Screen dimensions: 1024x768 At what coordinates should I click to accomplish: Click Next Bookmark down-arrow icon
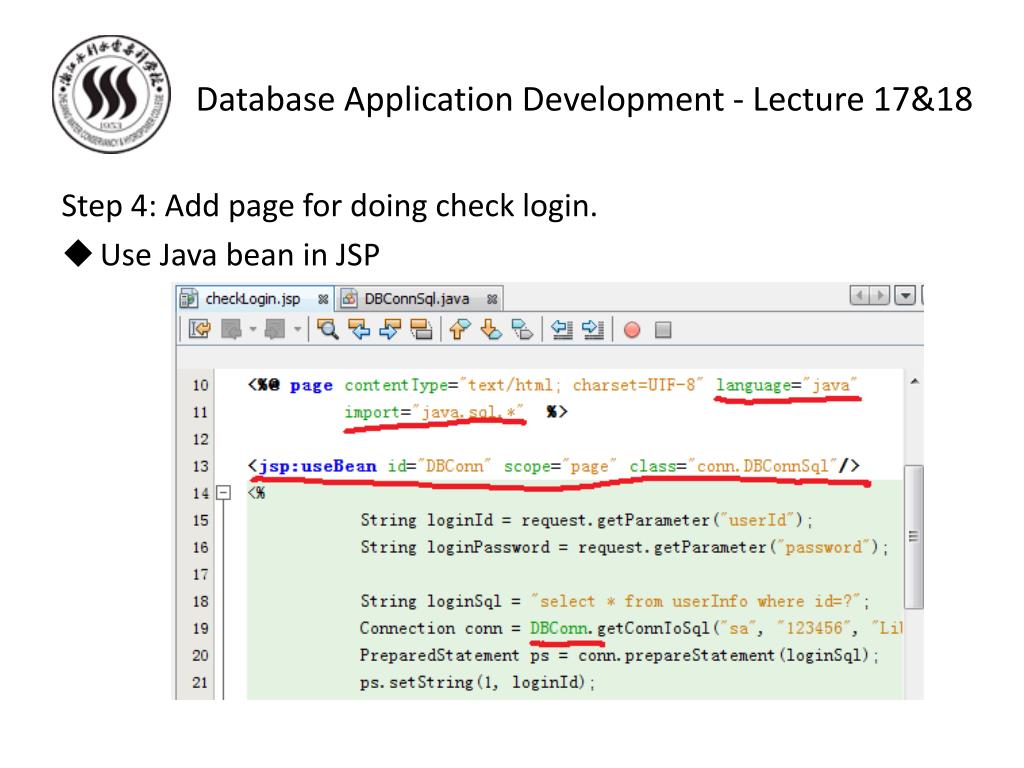[491, 329]
